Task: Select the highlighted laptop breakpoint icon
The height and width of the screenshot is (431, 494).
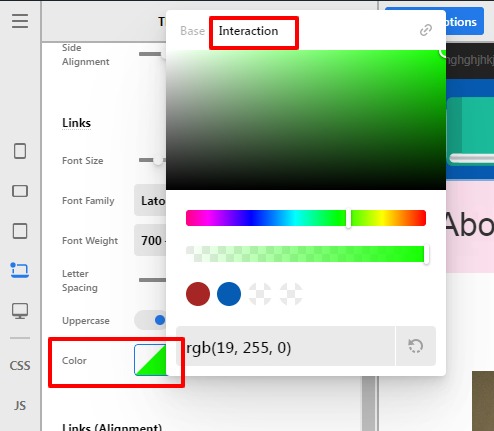Action: click(x=20, y=270)
